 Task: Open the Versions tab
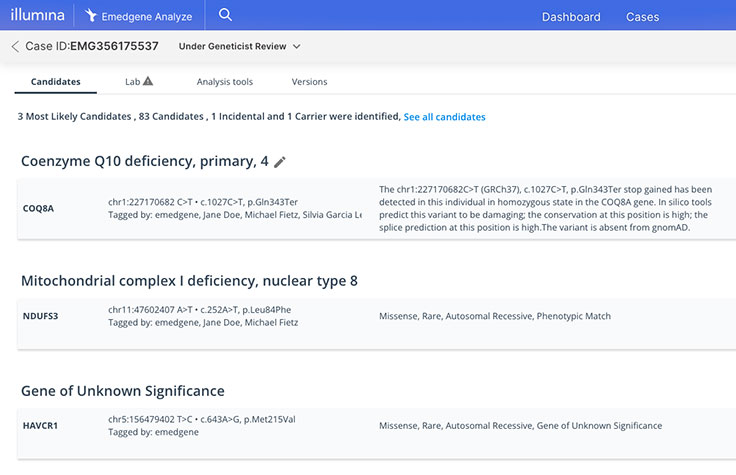309,81
